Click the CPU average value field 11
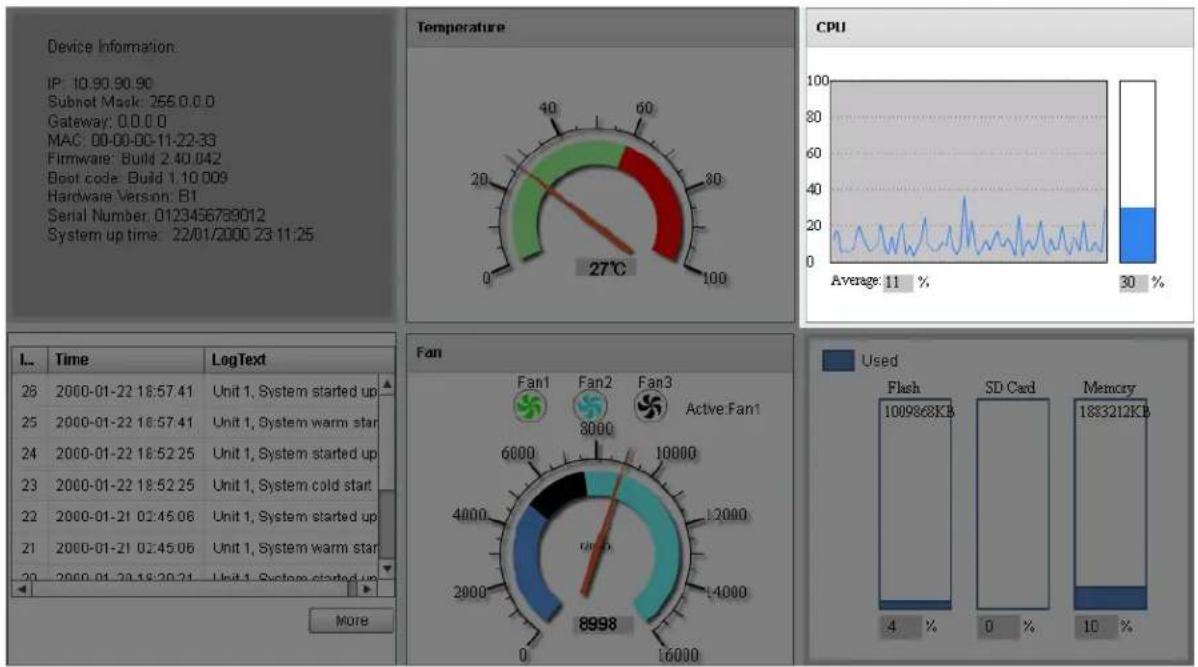Screen dimensions: 1198x667 click(x=898, y=283)
